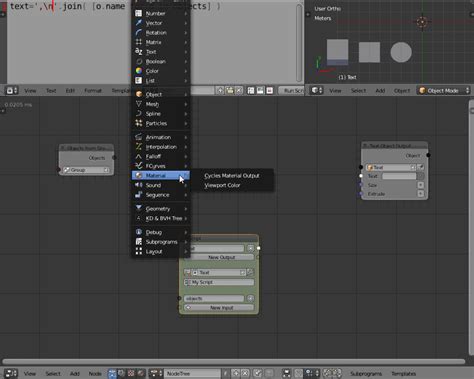
Task: Edit the My Script name field
Action: [x=219, y=282]
